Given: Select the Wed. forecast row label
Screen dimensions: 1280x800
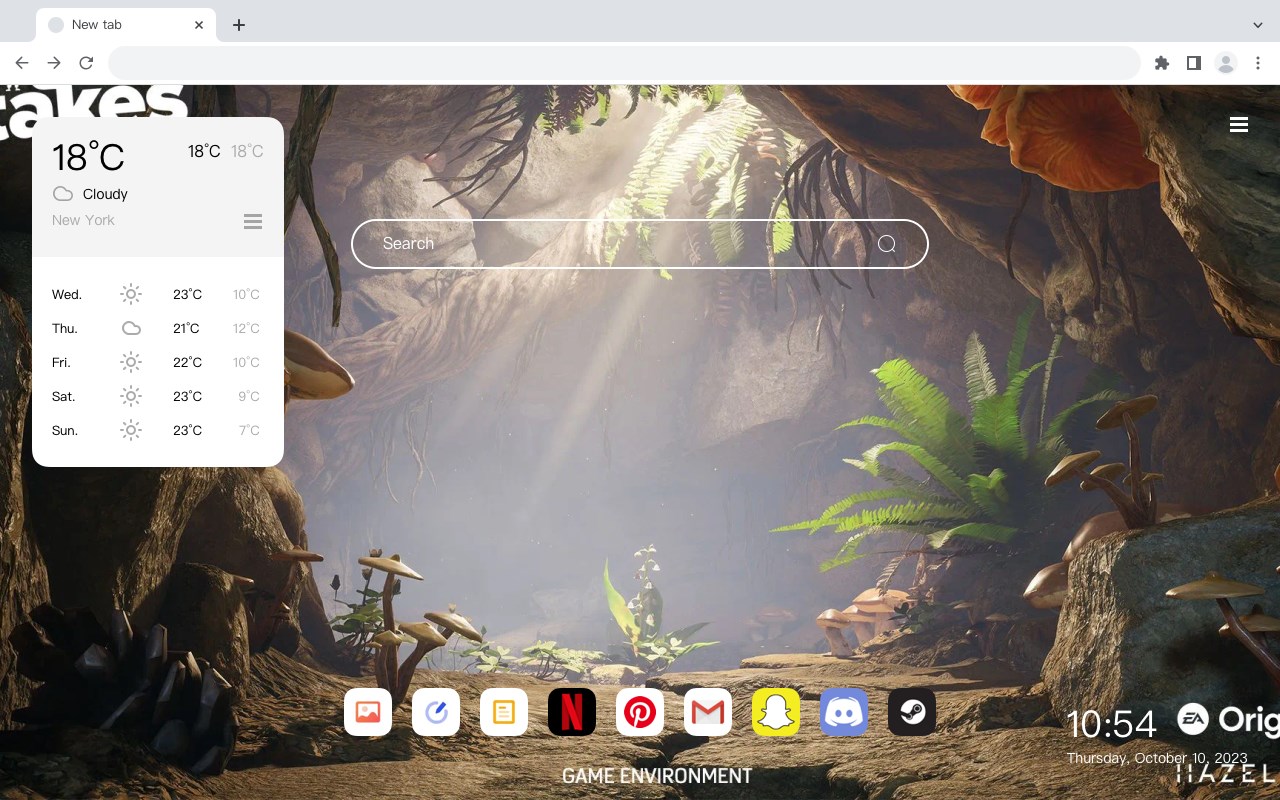Looking at the screenshot, I should 67,294.
